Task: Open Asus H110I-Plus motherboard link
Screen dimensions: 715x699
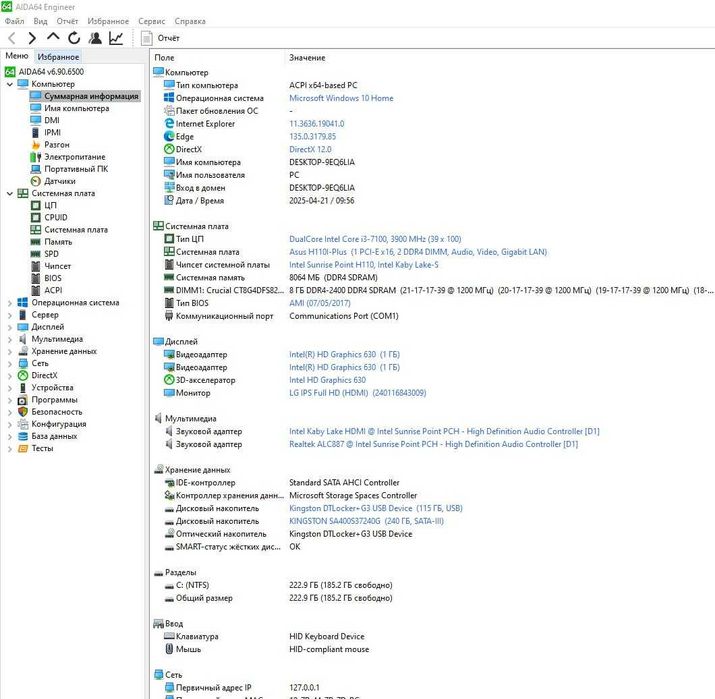Action: pos(418,252)
